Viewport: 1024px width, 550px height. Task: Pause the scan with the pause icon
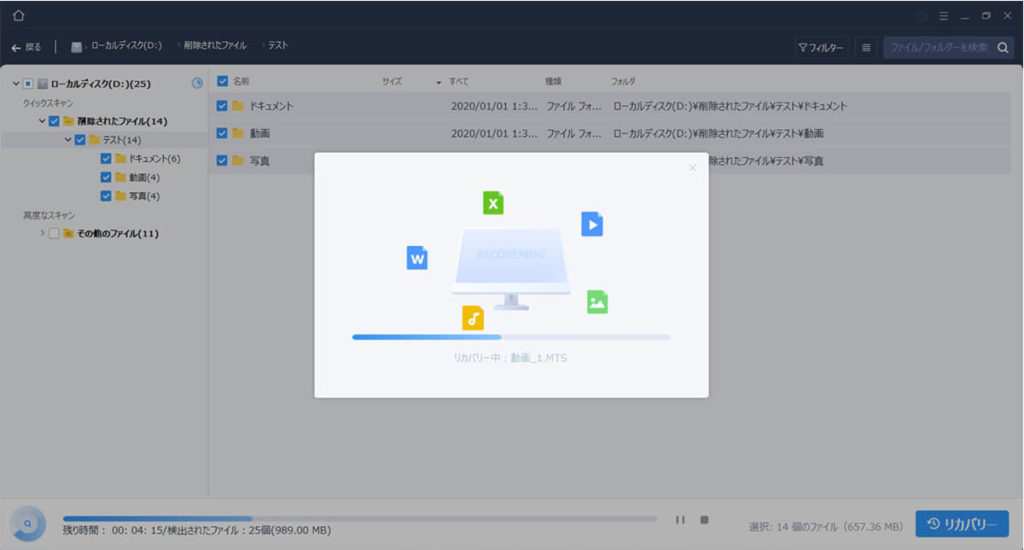tap(680, 520)
